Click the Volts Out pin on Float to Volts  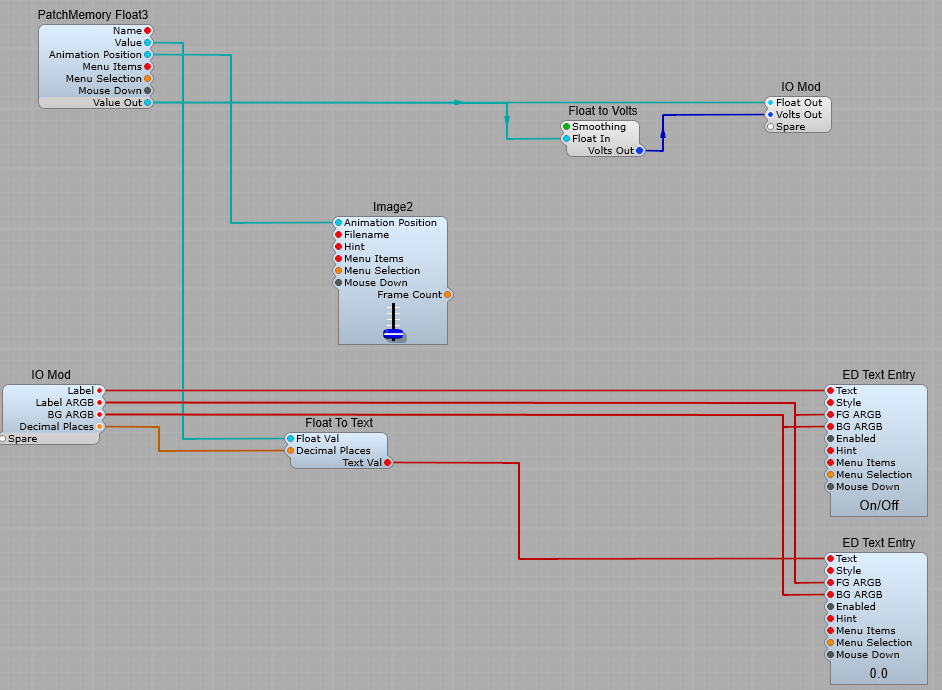pos(640,151)
